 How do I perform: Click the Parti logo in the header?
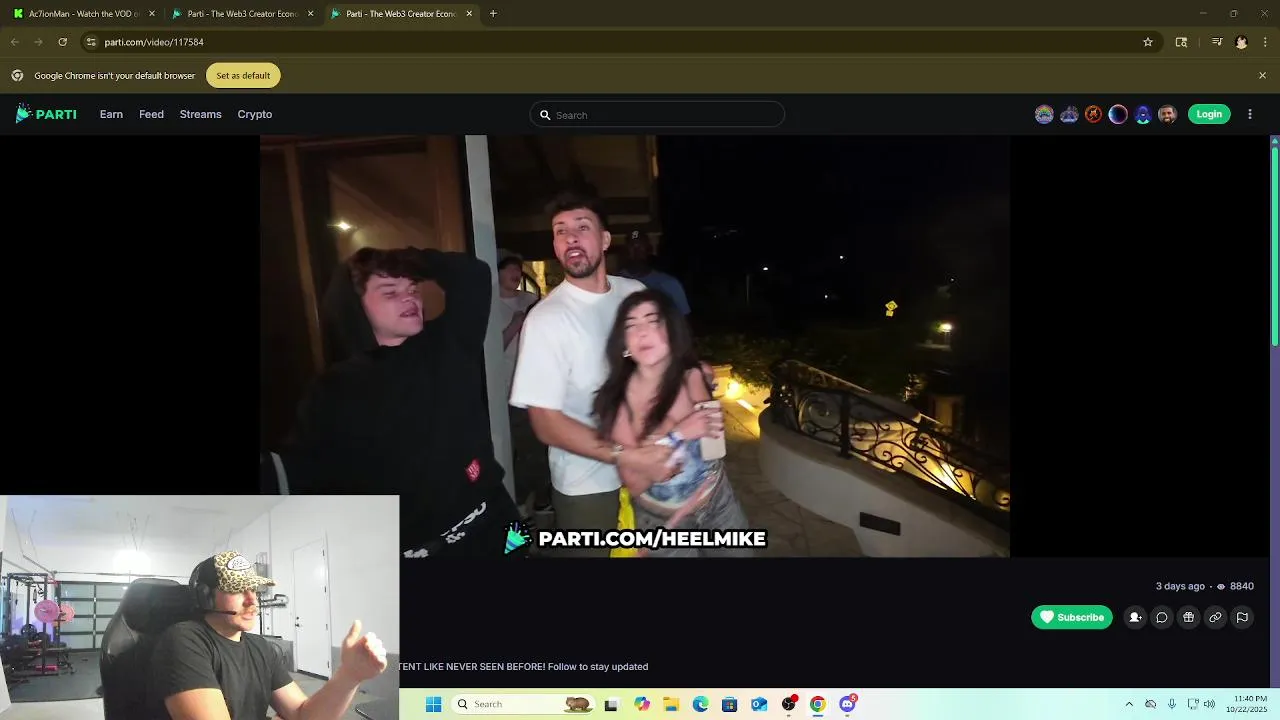(46, 114)
